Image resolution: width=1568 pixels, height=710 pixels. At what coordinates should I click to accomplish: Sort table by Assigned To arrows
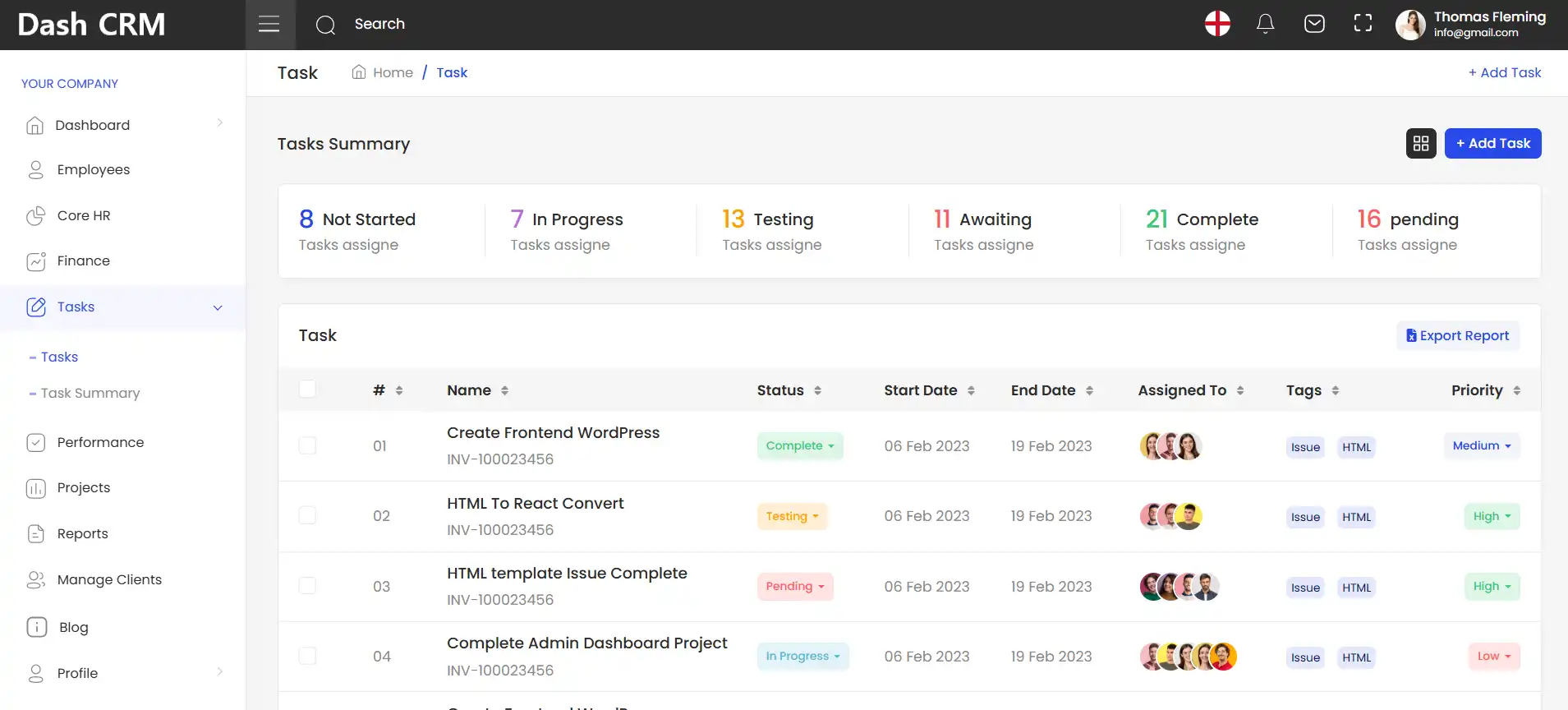click(x=1240, y=390)
